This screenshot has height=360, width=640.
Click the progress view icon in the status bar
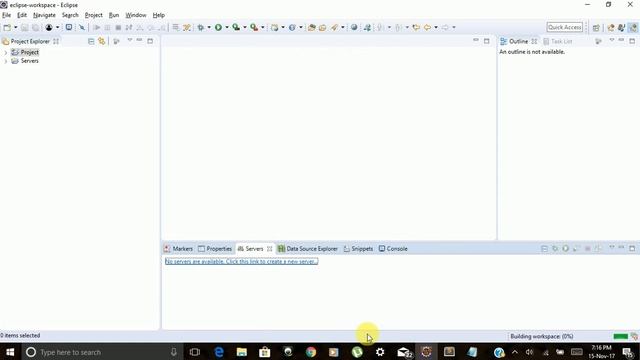(x=634, y=336)
